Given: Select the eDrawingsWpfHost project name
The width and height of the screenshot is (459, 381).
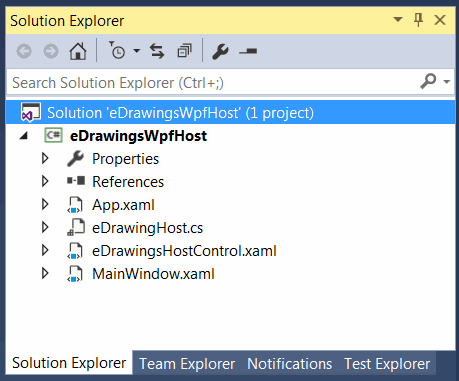Looking at the screenshot, I should 138,136.
